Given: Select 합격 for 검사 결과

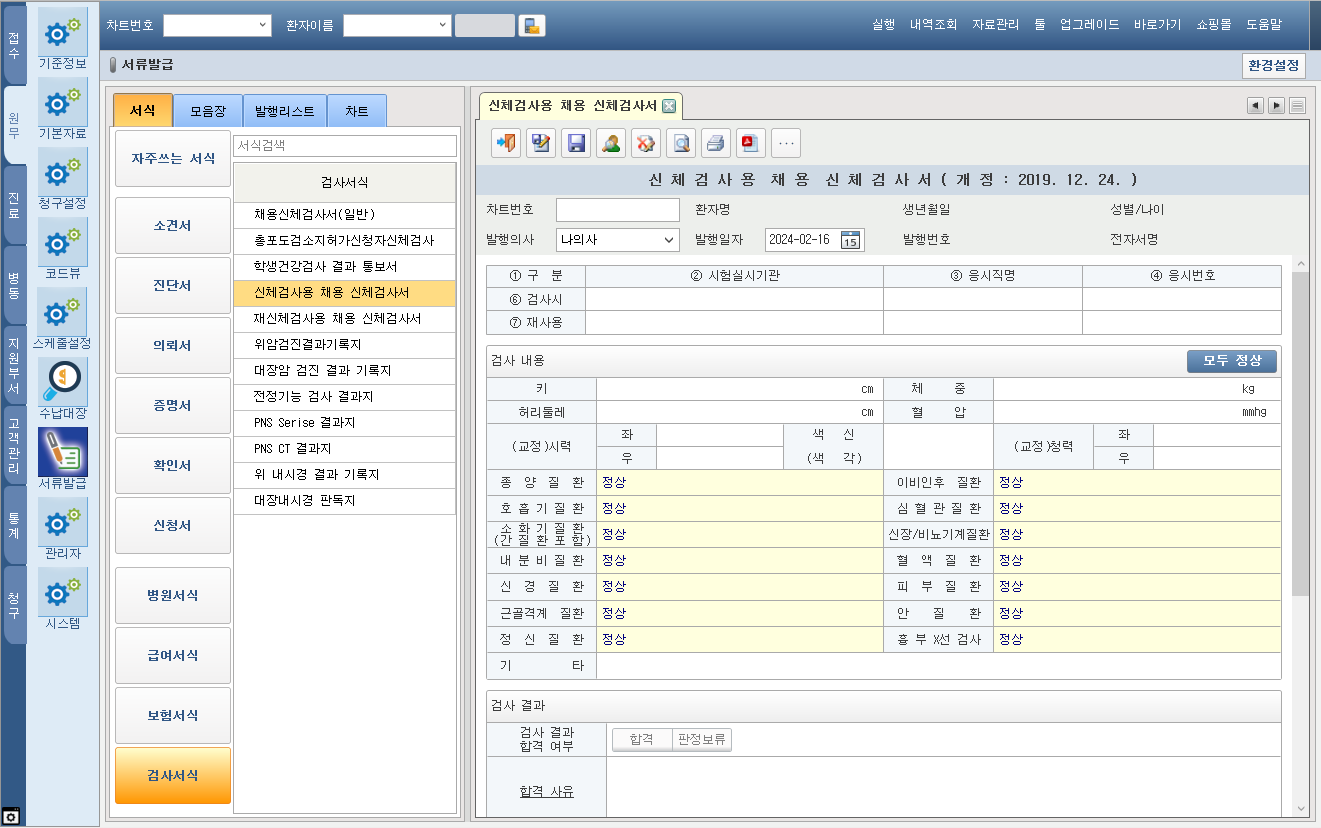Looking at the screenshot, I should pyautogui.click(x=641, y=740).
